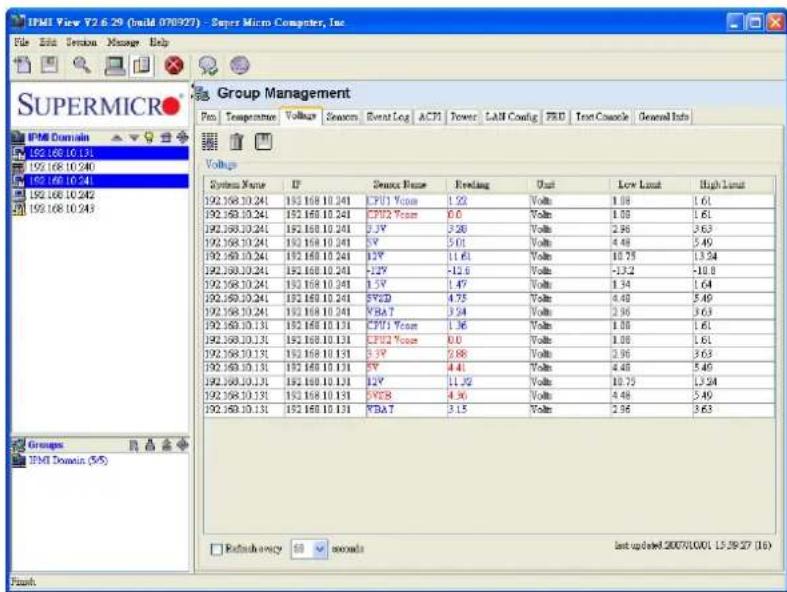Open the General Info tab
The height and width of the screenshot is (592, 787).
click(663, 116)
